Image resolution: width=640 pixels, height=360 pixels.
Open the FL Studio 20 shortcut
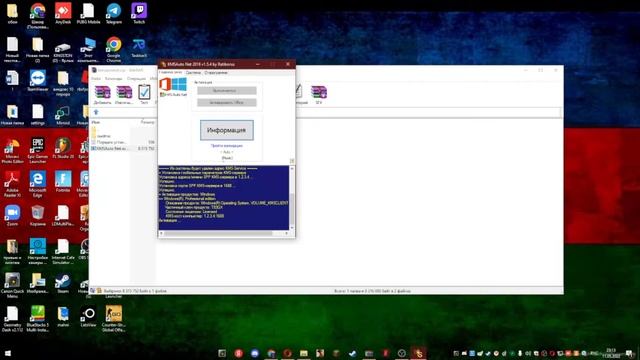63,149
